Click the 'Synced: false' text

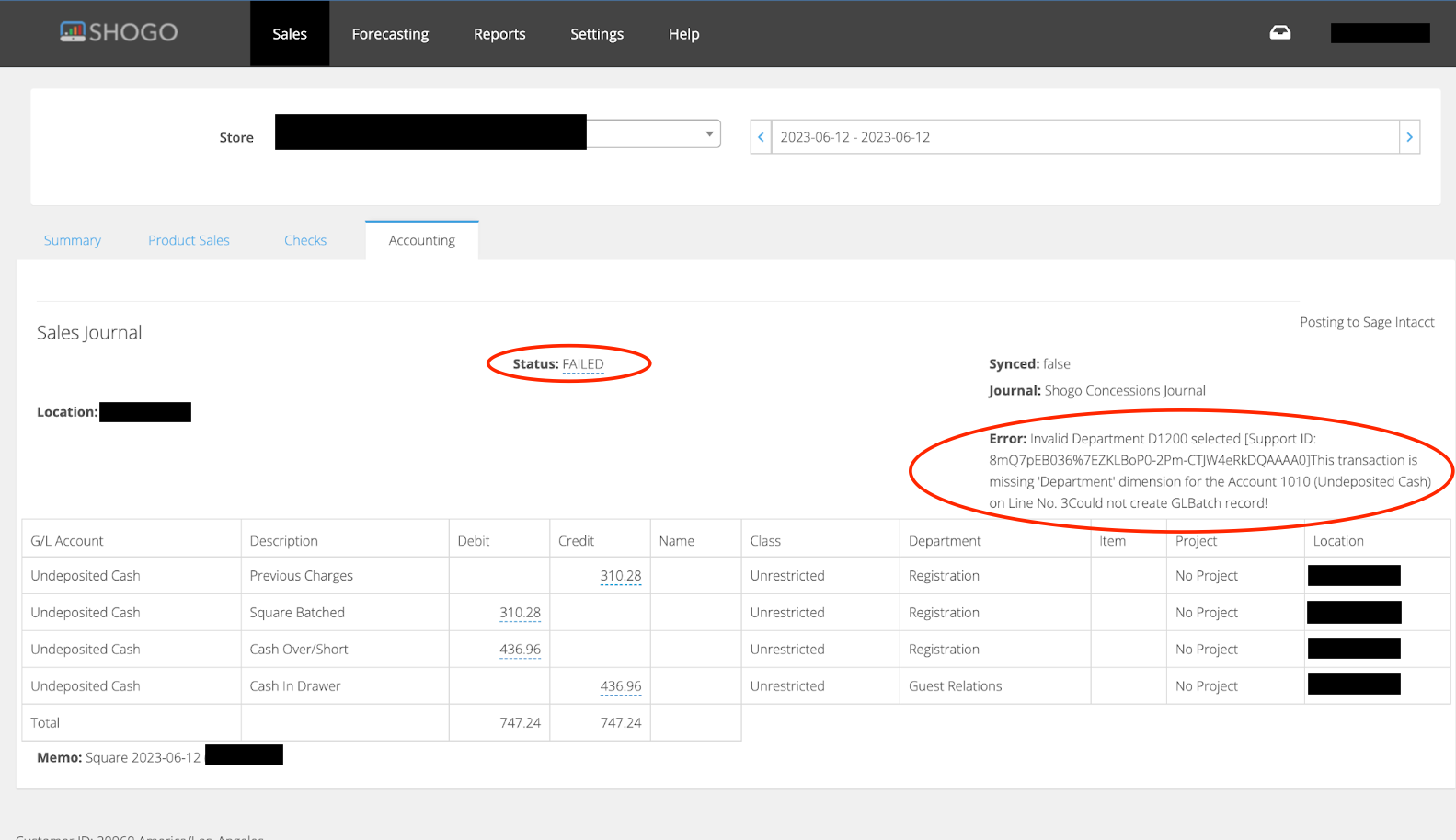click(x=1029, y=364)
